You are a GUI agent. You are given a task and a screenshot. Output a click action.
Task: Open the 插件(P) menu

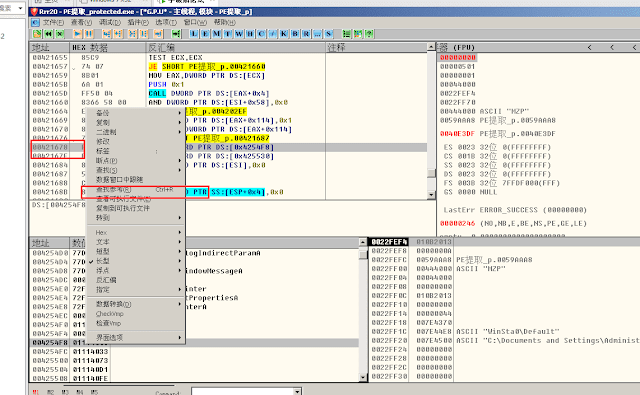(138, 22)
